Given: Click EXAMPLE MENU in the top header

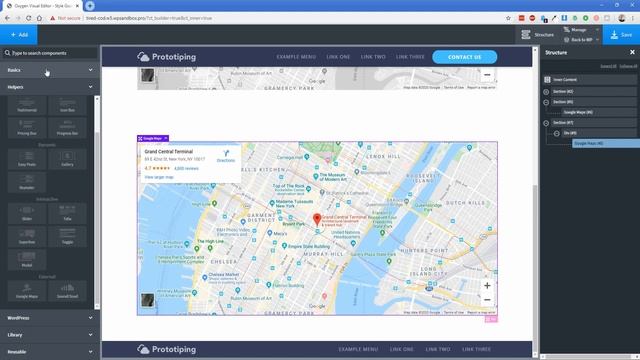Looking at the screenshot, I should (x=296, y=57).
